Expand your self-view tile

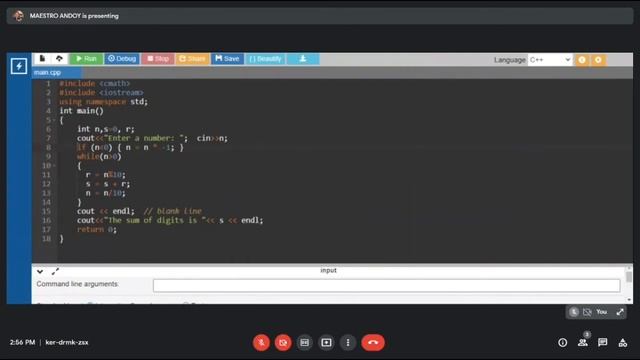(620, 312)
